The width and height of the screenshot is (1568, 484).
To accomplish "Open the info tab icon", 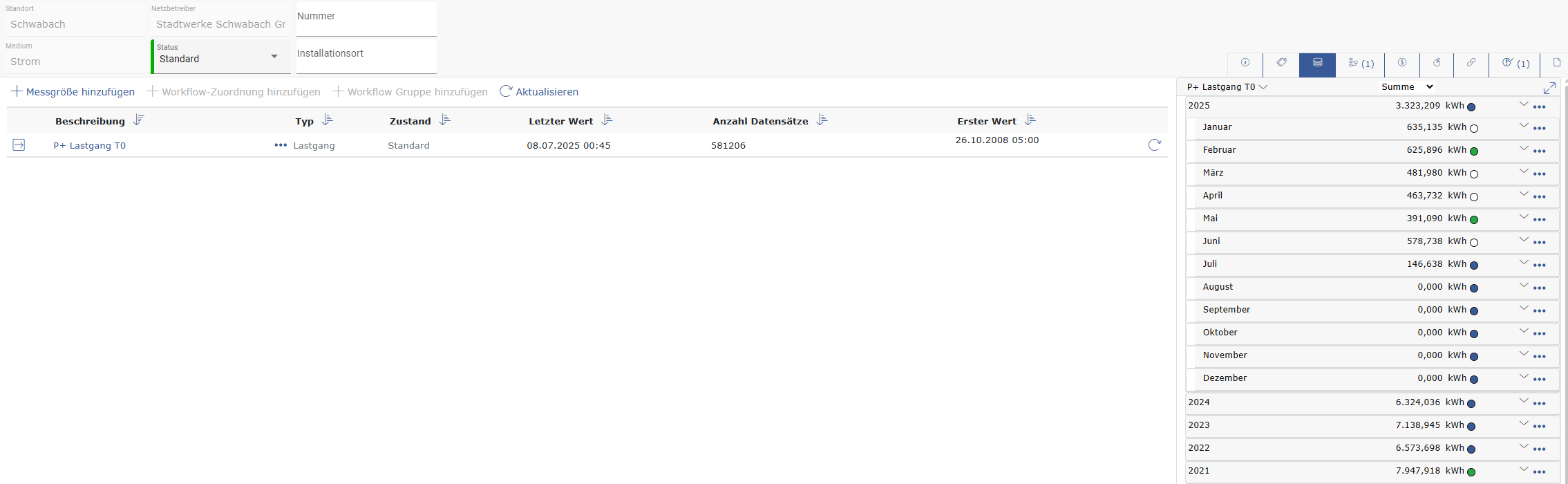I will tap(1245, 63).
